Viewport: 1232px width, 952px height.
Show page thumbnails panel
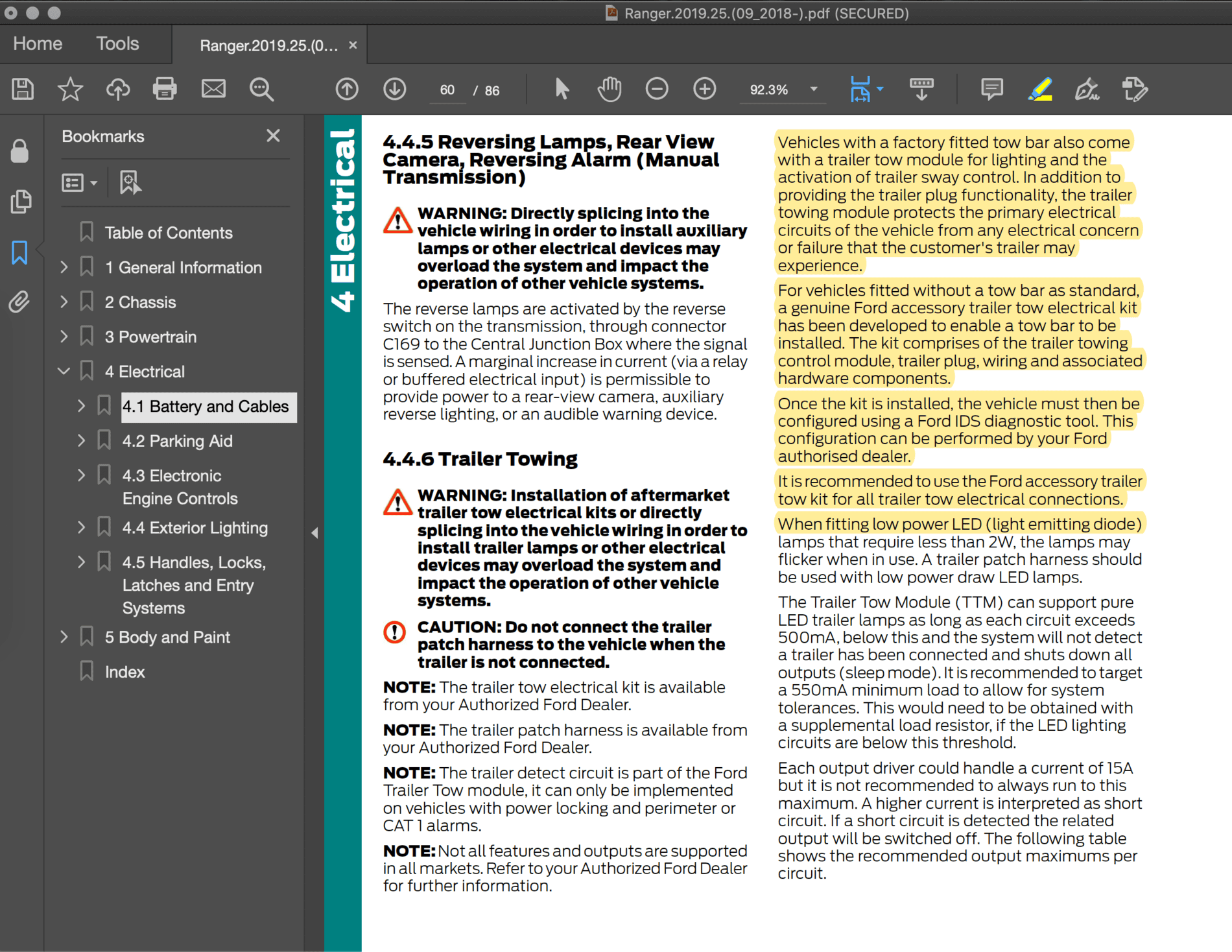point(21,201)
